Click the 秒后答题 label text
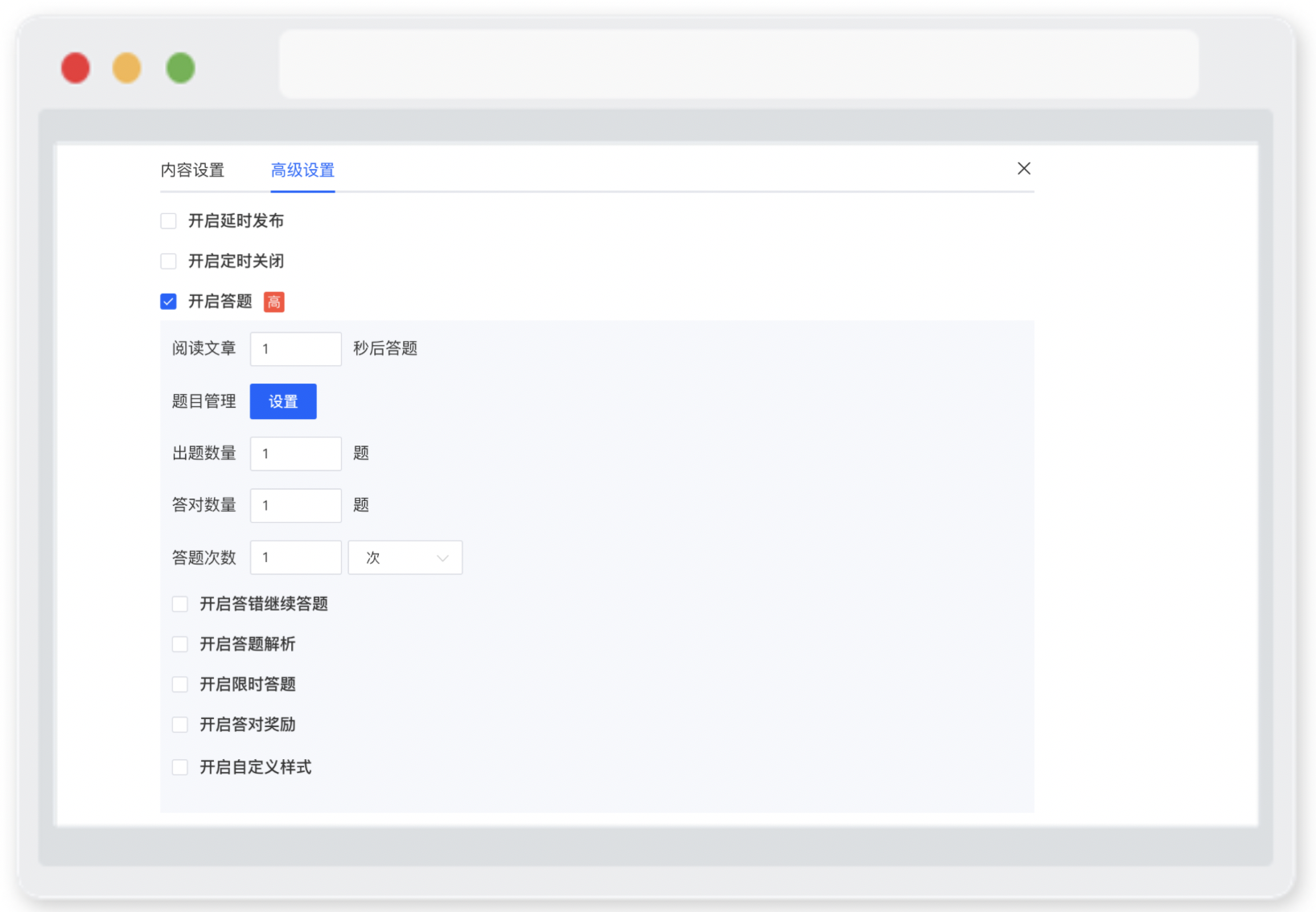 [385, 348]
